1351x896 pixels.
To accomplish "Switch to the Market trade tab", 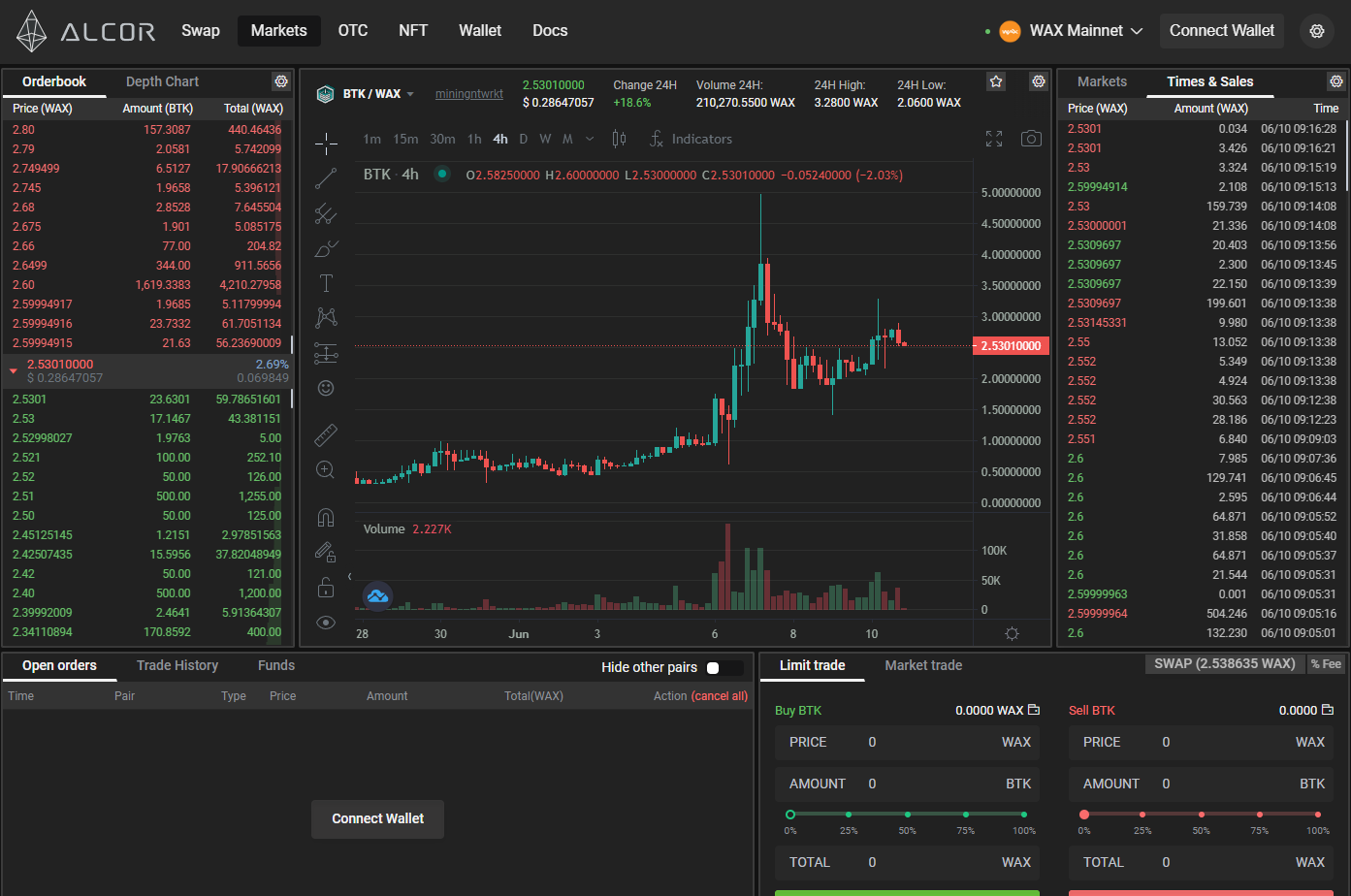I will [x=923, y=665].
